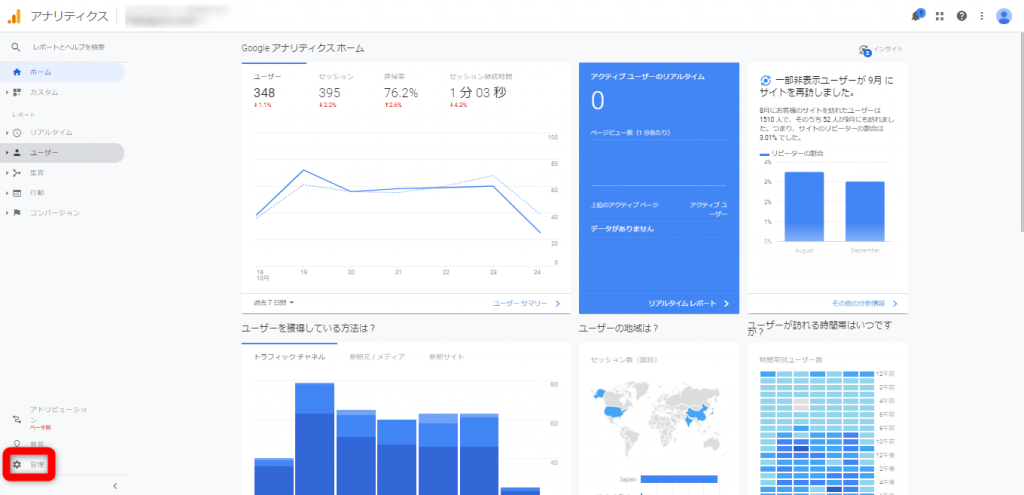The height and width of the screenshot is (495, 1024).
Task: Click the active users count 0
Action: tap(598, 101)
